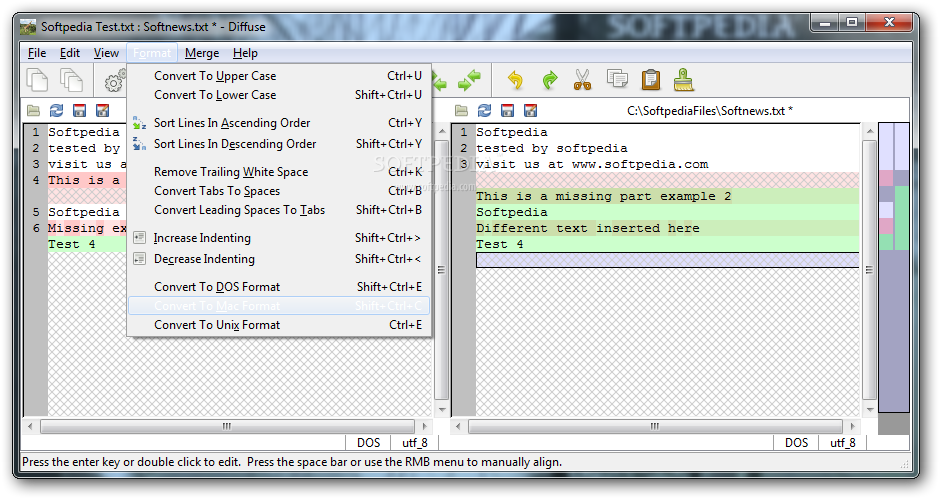Open a file in the right pane using its folder icon
The height and width of the screenshot is (499, 940).
tap(461, 110)
